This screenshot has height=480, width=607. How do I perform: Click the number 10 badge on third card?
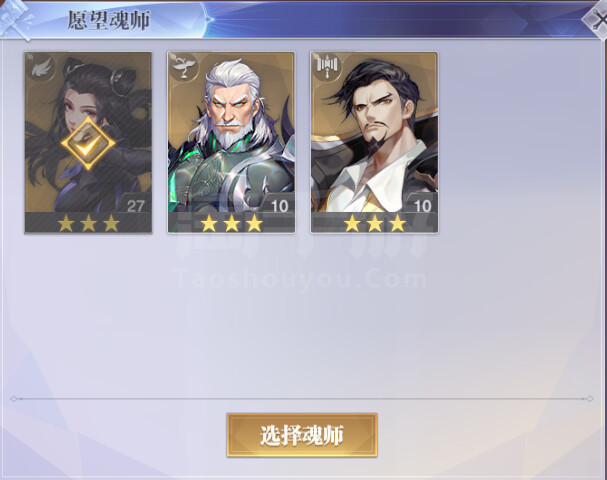[x=422, y=206]
